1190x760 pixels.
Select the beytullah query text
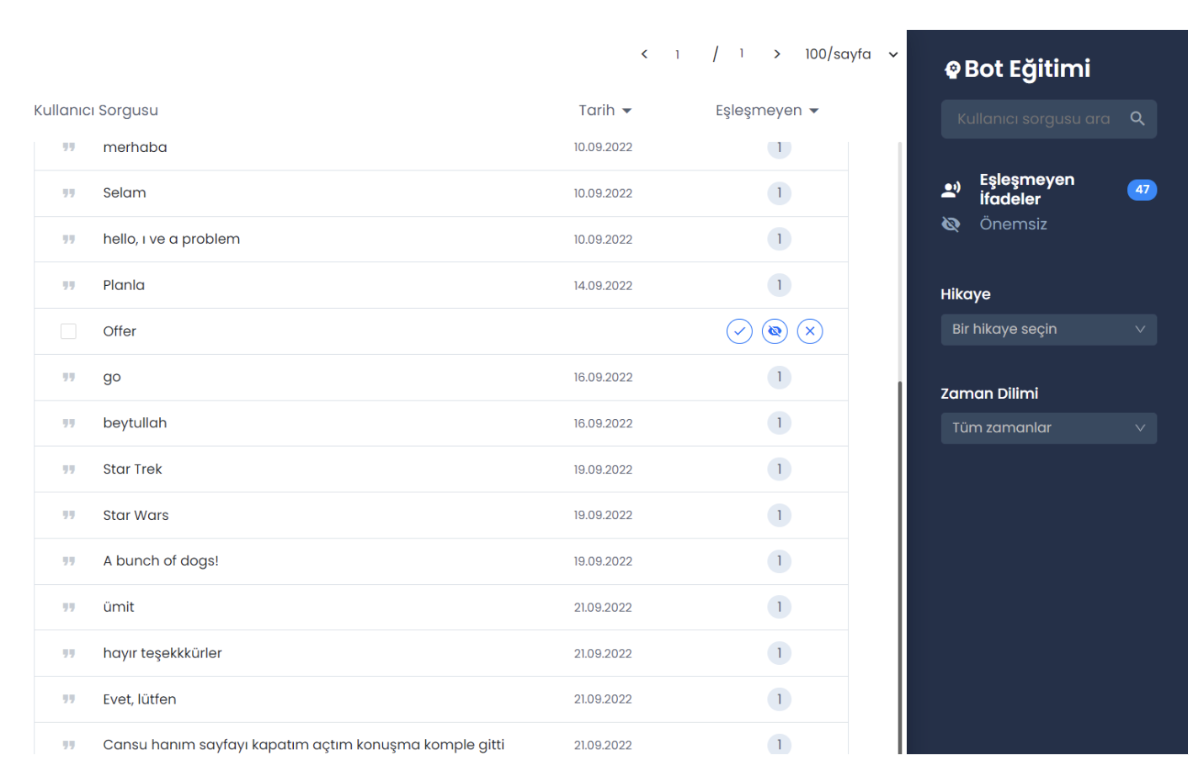[x=135, y=423]
